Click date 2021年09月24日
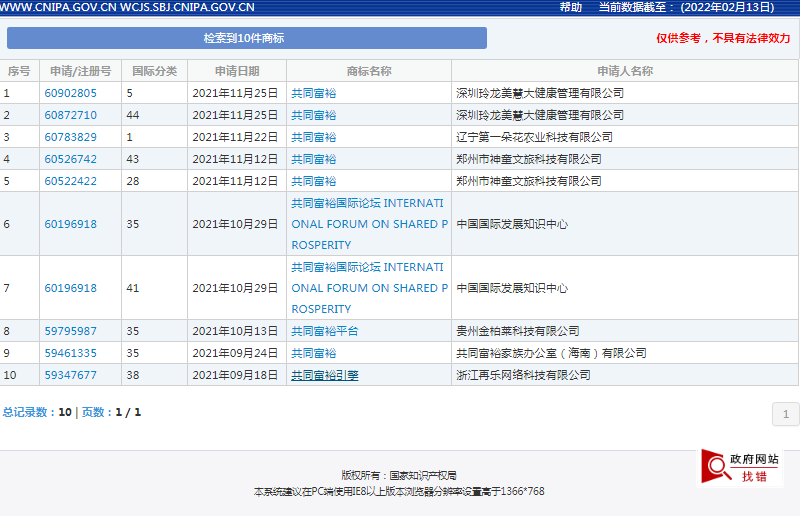 235,353
